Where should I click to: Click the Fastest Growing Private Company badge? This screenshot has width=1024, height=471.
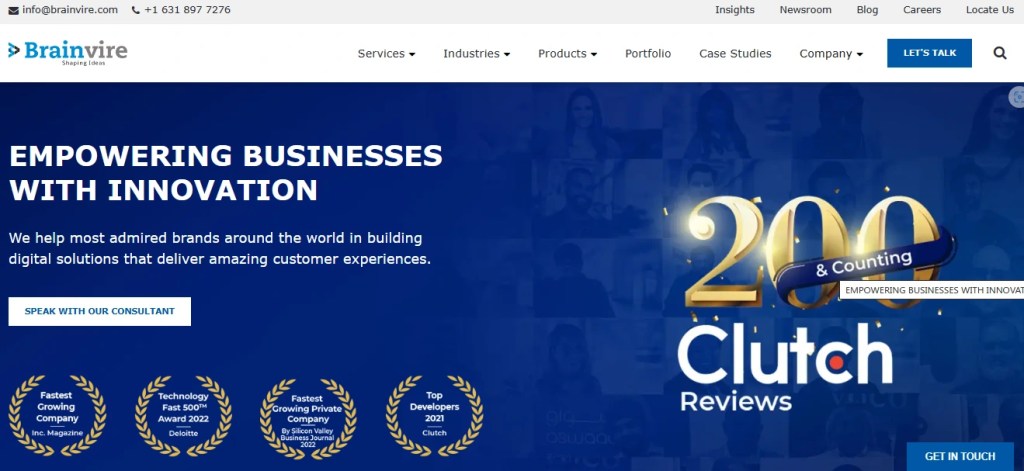(x=308, y=417)
